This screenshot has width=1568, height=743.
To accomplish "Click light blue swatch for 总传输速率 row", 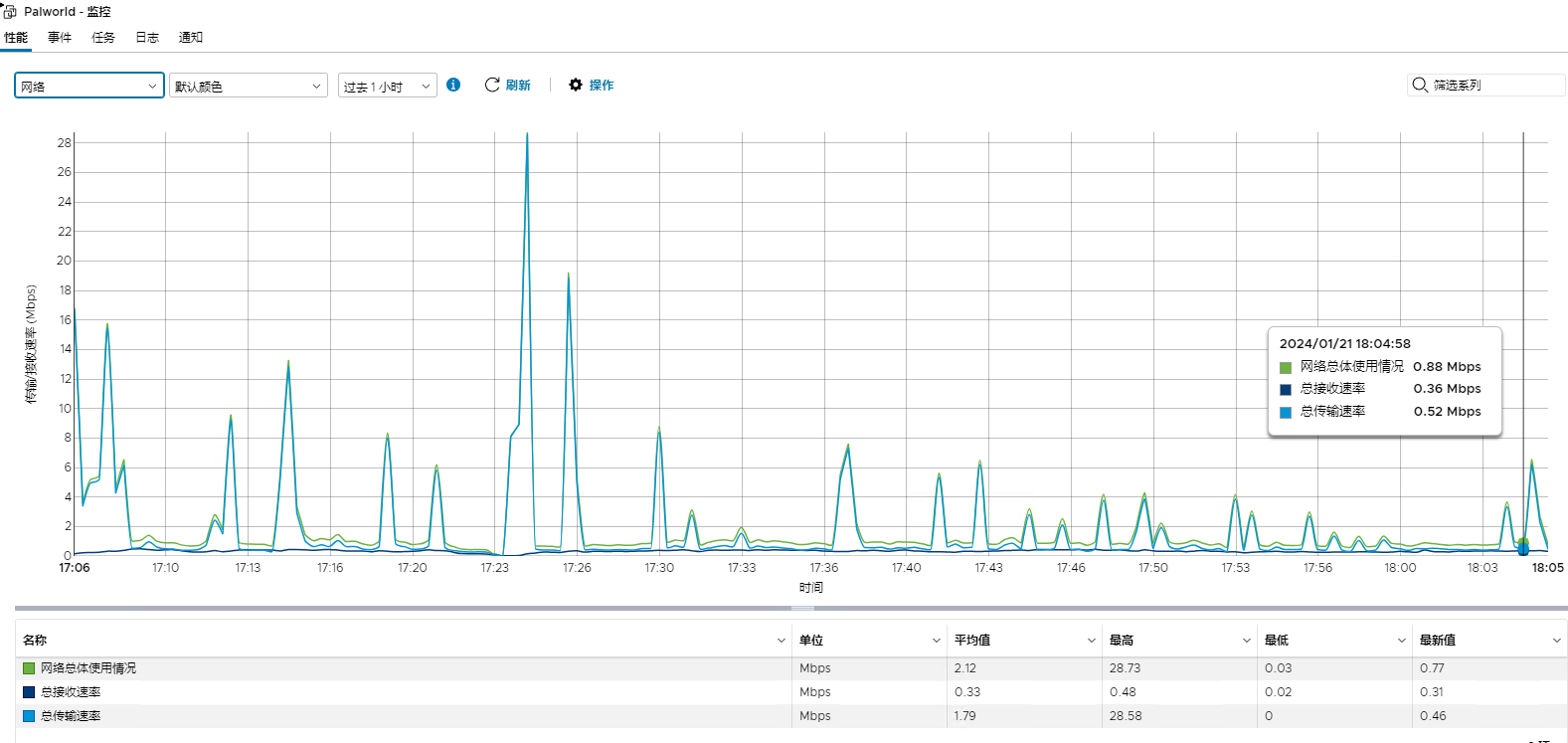I will click(29, 716).
